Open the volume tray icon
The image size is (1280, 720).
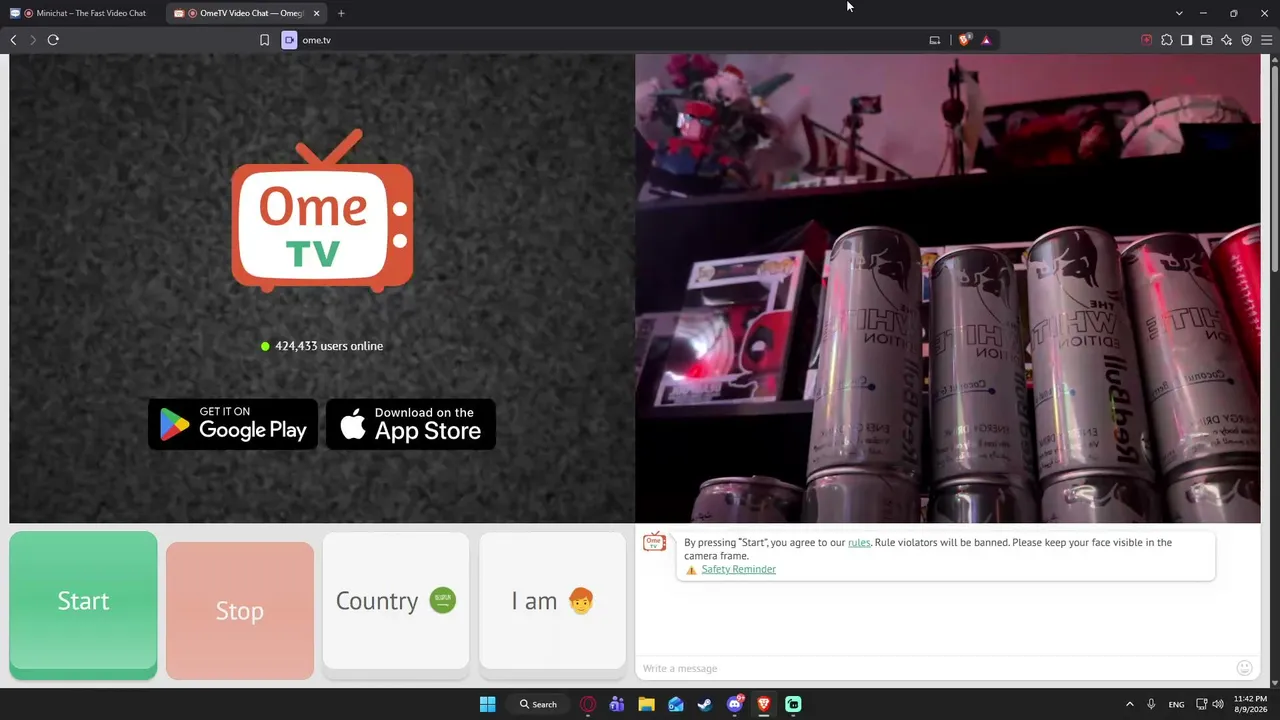point(1218,704)
